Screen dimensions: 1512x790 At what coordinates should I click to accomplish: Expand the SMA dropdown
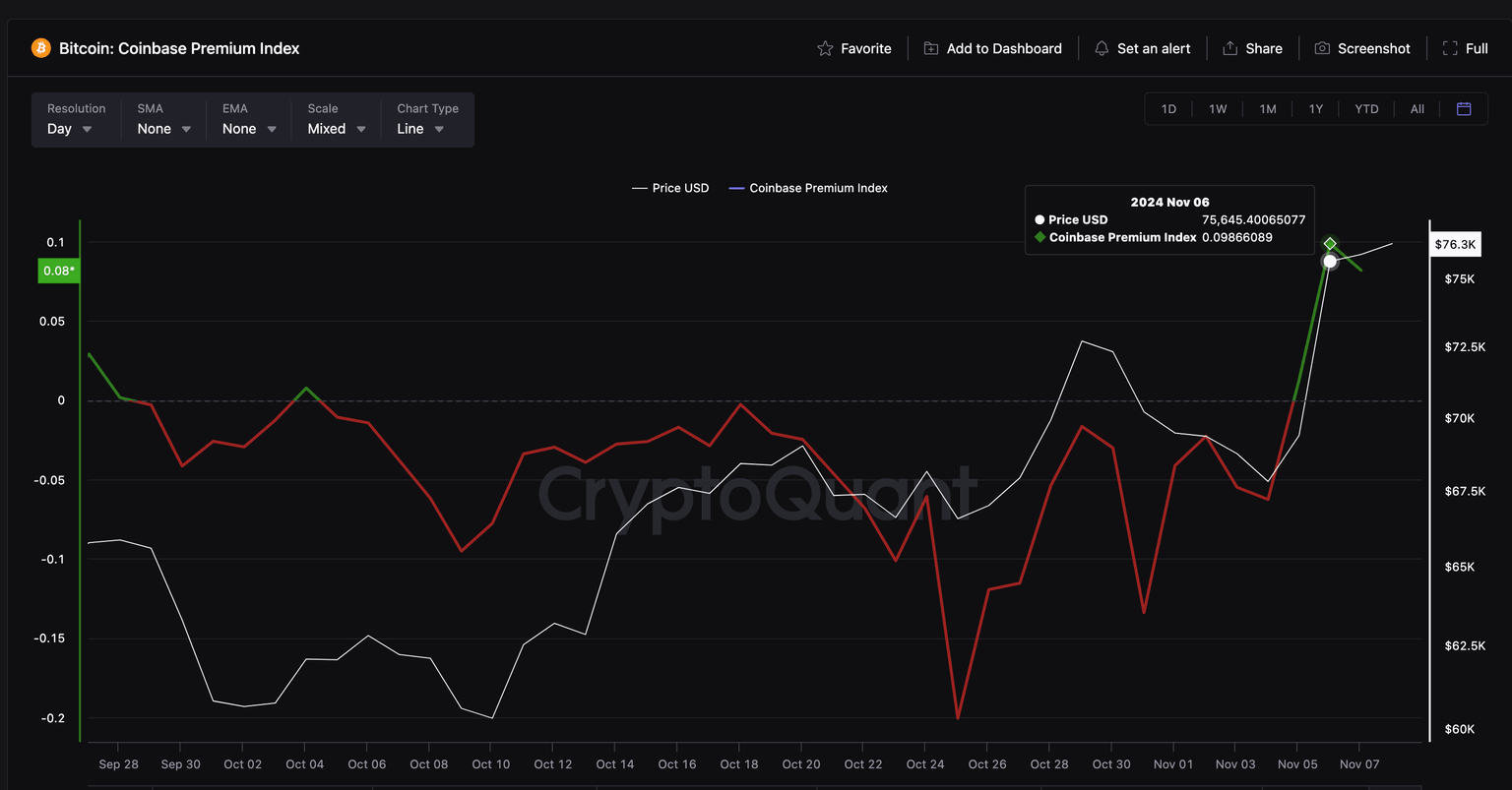(x=164, y=129)
